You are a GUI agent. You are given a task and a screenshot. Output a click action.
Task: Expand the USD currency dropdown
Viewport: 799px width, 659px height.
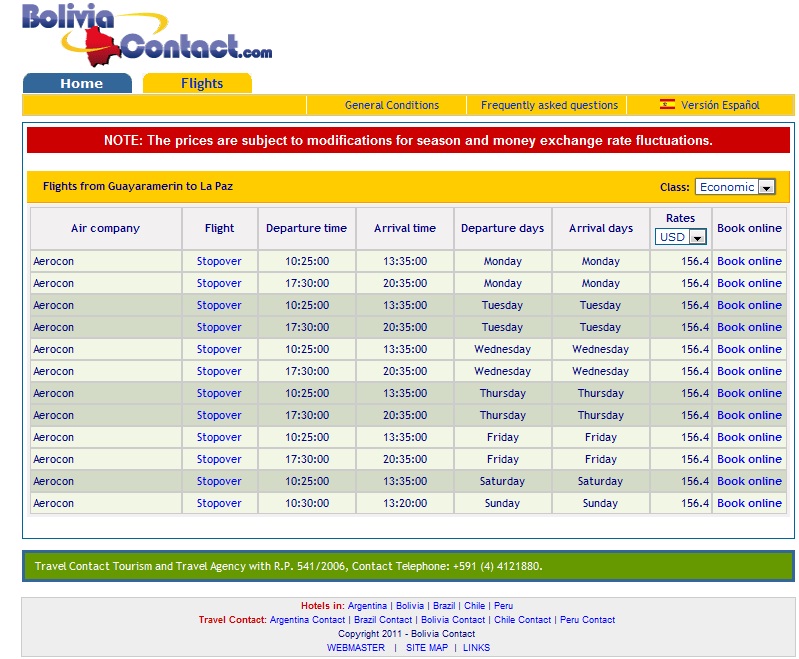tap(681, 237)
